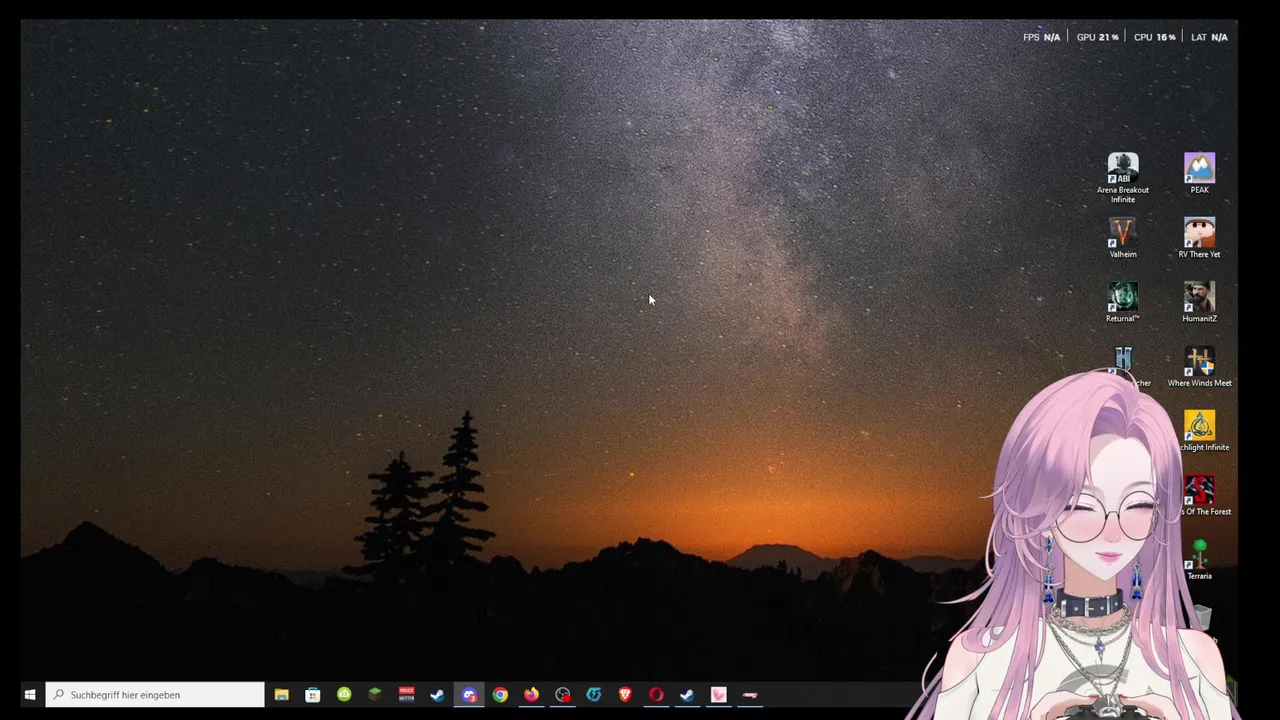Viewport: 1280px width, 720px height.
Task: Select the Terraria desktop shortcut
Action: coord(1199,560)
